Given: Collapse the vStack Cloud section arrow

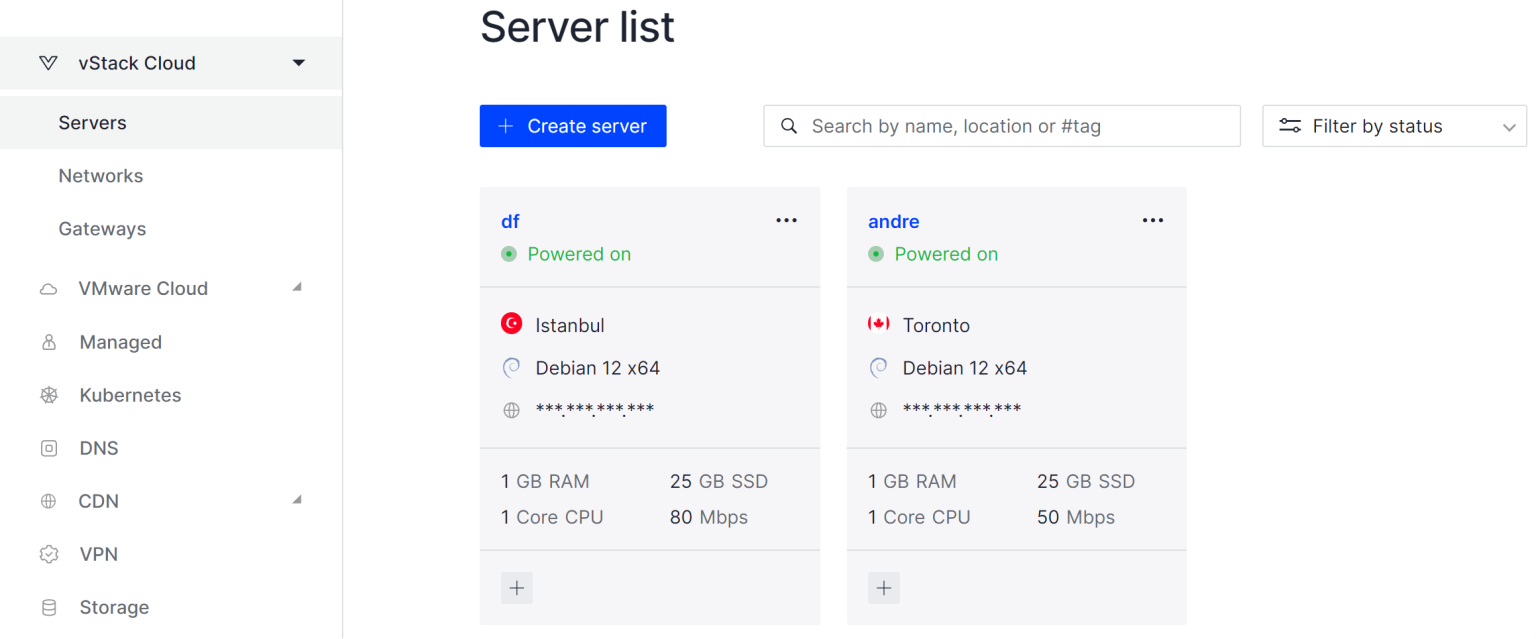Looking at the screenshot, I should (x=298, y=63).
